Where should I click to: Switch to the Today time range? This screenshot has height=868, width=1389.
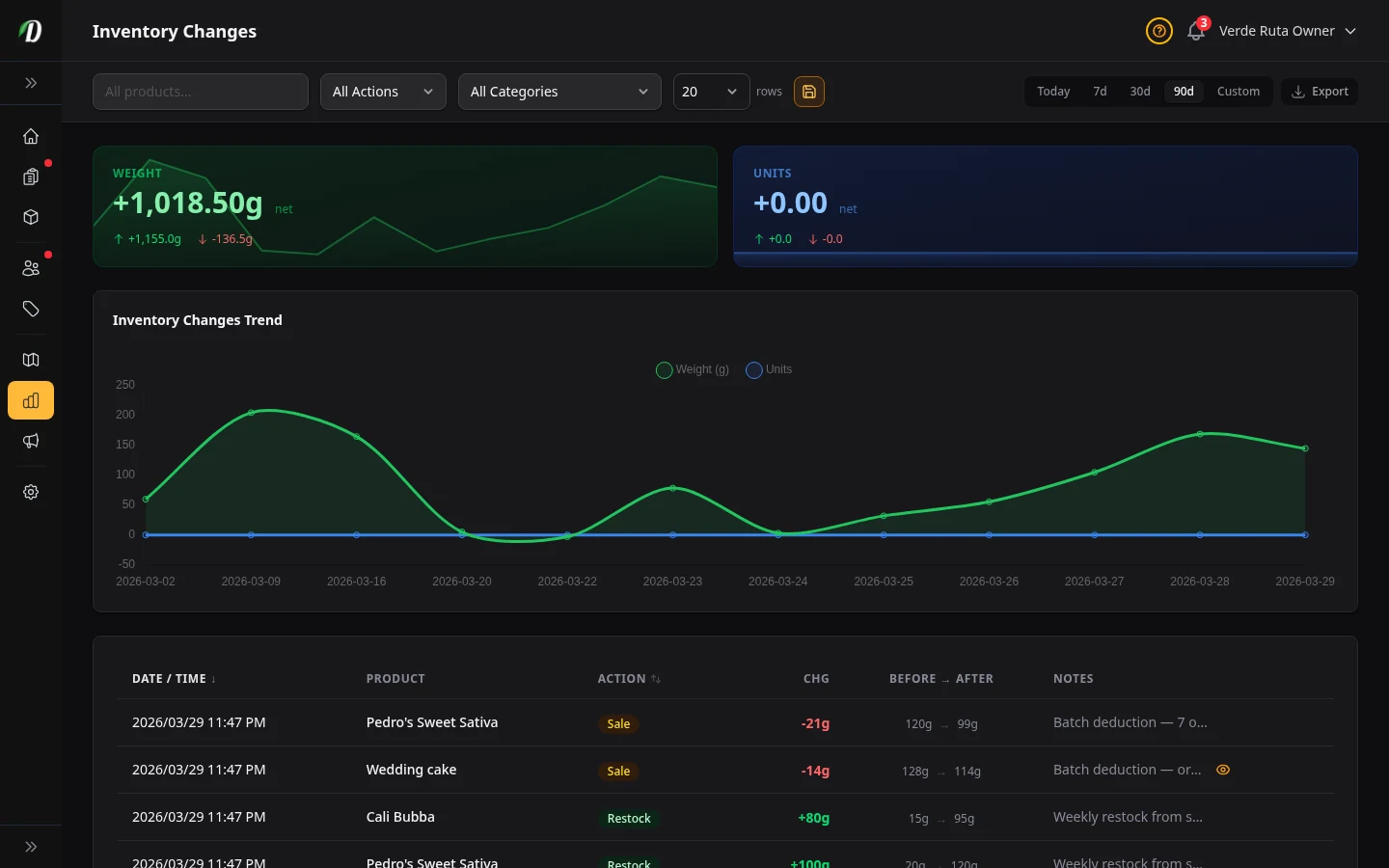pyautogui.click(x=1053, y=92)
